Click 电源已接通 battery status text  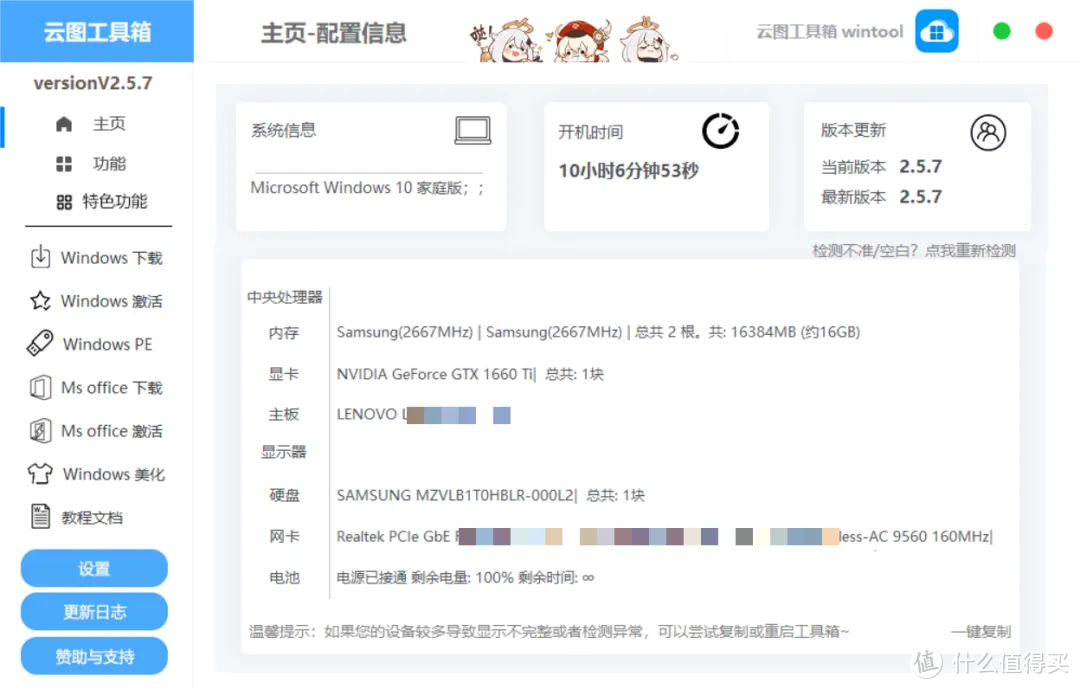coord(465,577)
